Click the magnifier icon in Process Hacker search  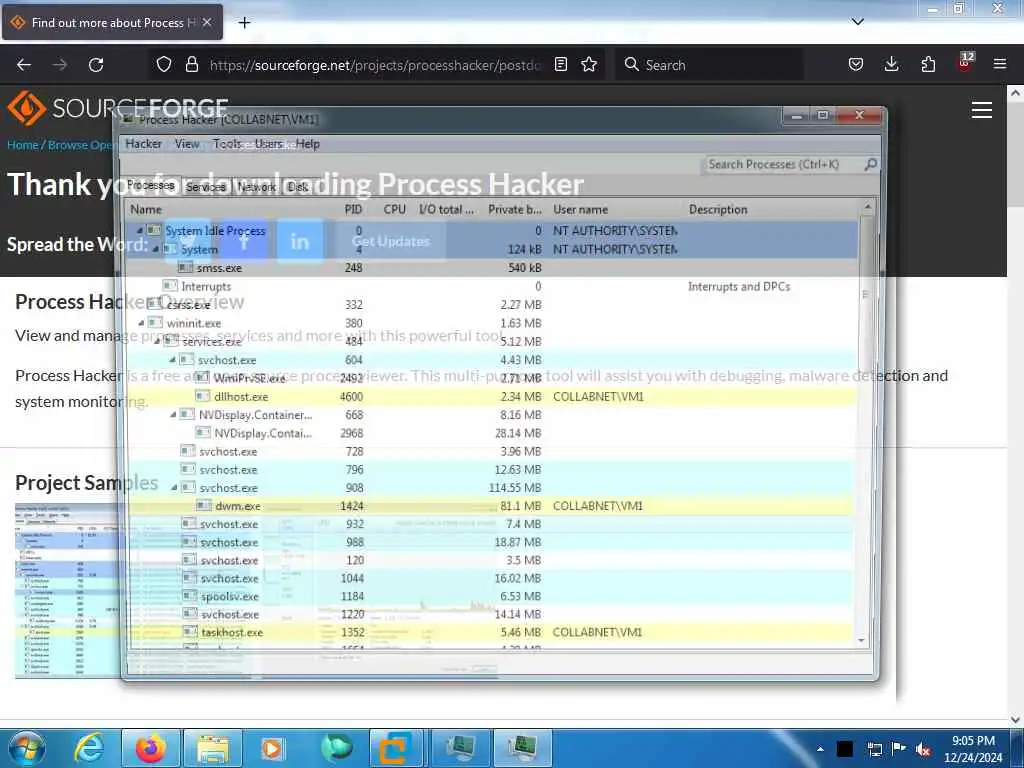(870, 165)
